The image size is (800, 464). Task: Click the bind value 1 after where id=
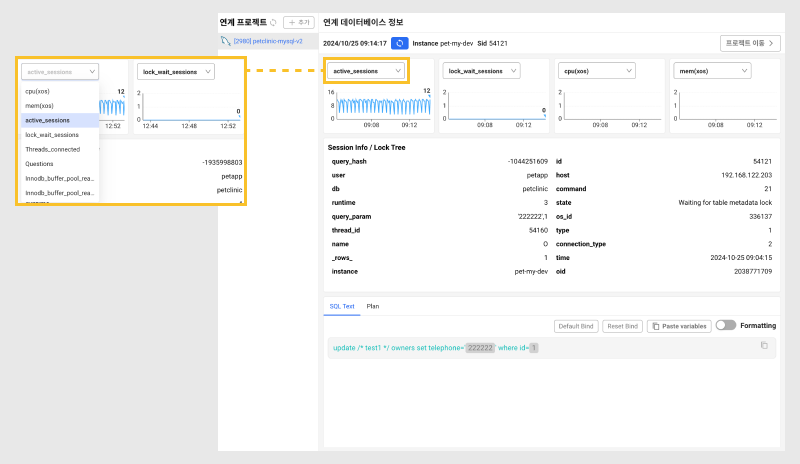pyautogui.click(x=534, y=348)
